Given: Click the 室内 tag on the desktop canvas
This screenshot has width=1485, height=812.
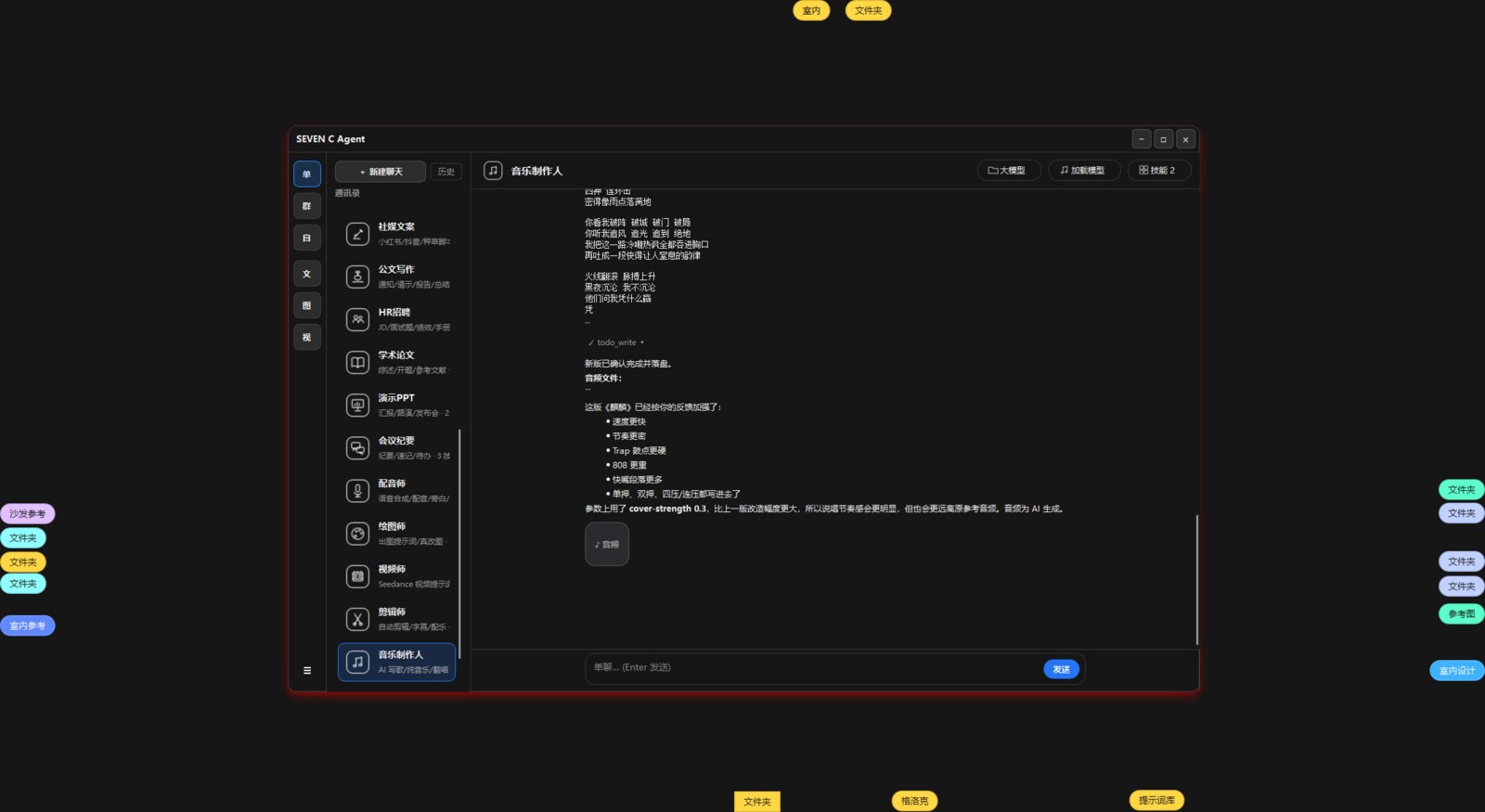Looking at the screenshot, I should pyautogui.click(x=811, y=10).
